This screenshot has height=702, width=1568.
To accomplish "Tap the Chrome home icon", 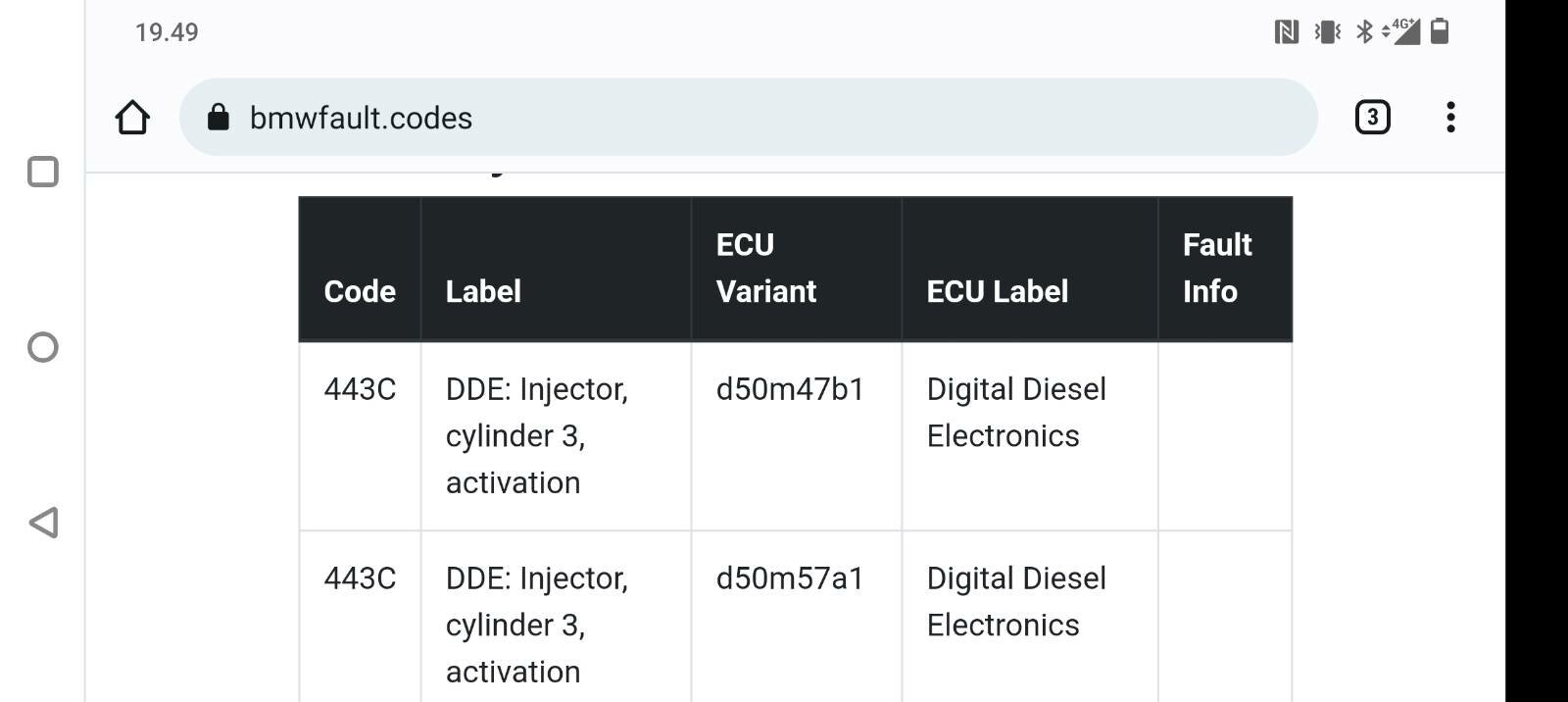I will 132,118.
